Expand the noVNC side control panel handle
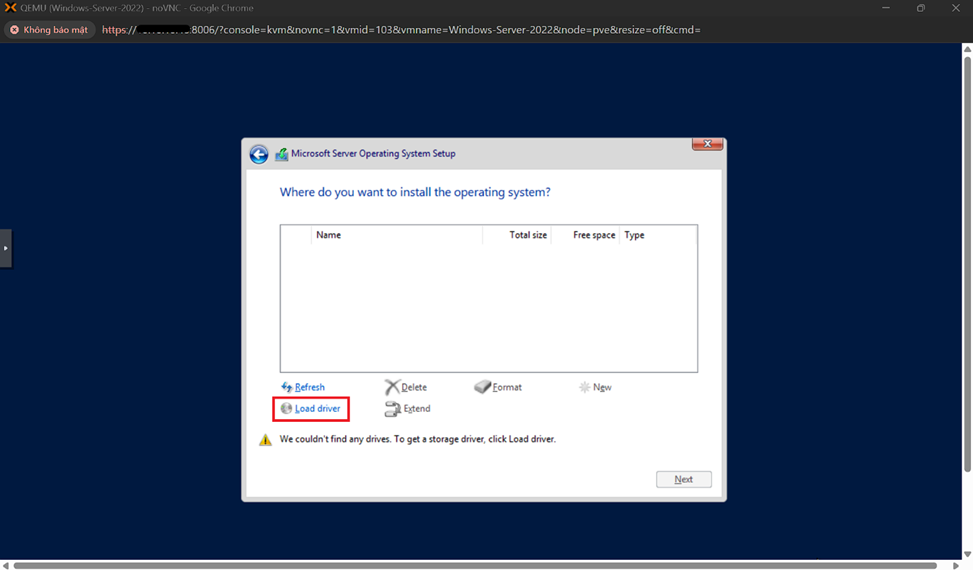 tap(6, 248)
